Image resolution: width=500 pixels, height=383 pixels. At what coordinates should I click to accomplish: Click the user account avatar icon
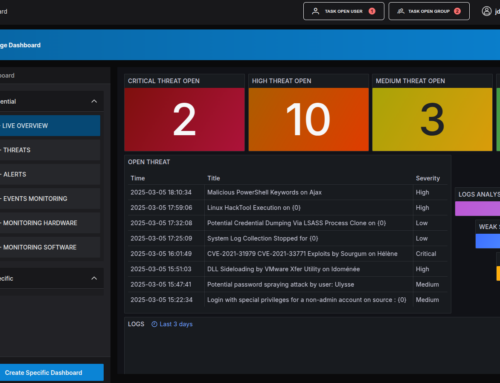point(486,11)
